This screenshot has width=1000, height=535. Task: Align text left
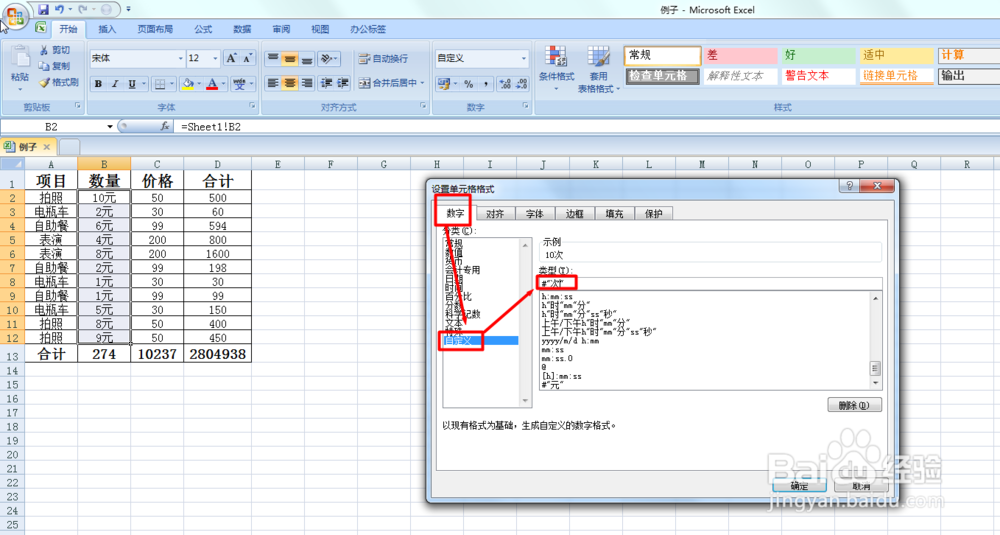point(273,83)
